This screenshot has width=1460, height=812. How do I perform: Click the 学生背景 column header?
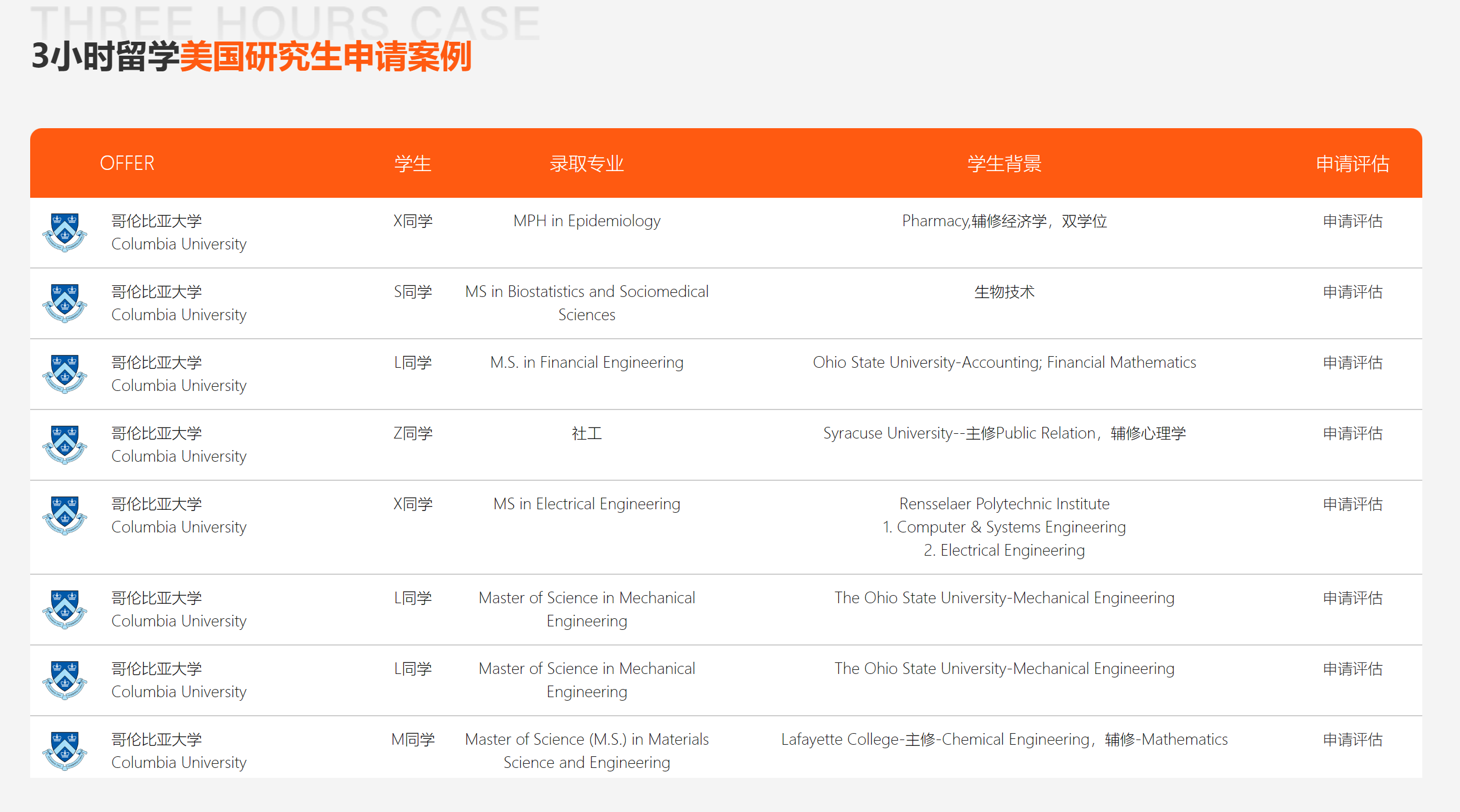[x=1005, y=164]
